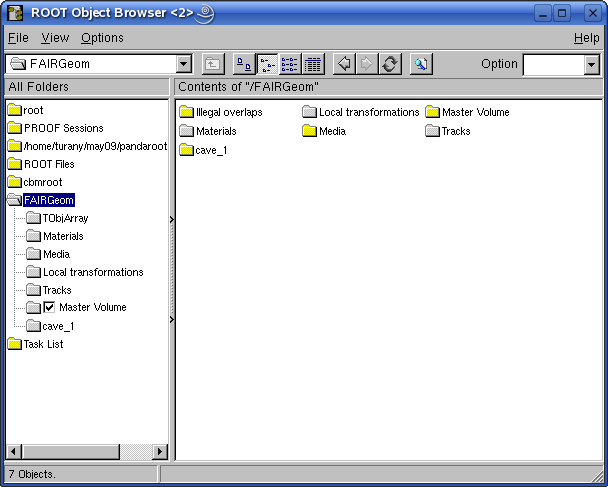Select cave_1 folder in contents pane
The image size is (608, 487).
(x=210, y=151)
